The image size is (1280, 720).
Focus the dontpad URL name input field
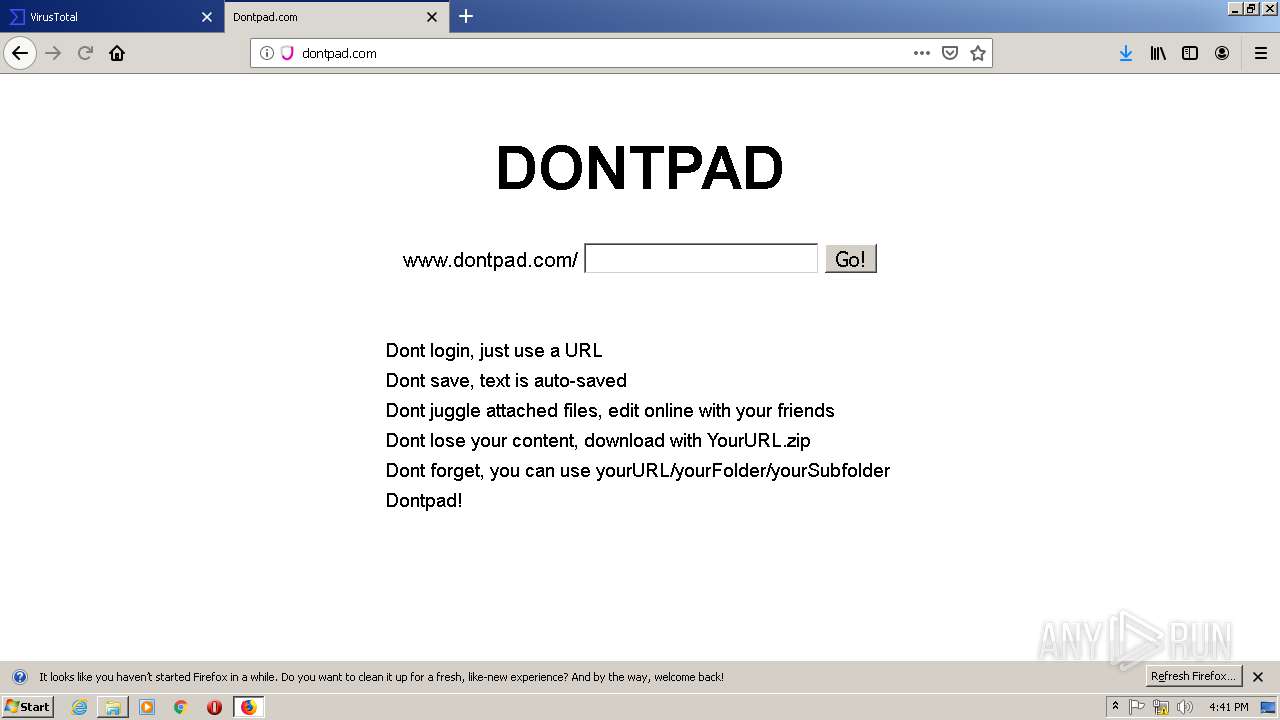coord(701,259)
